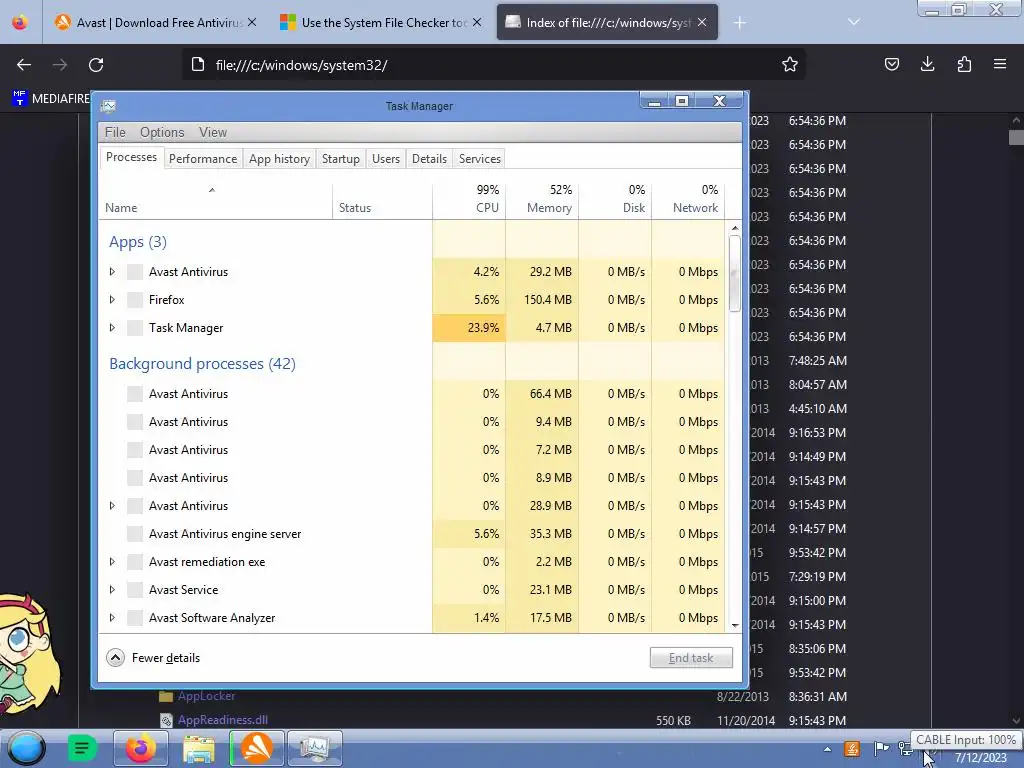
Task: Expand the Avast Service process
Action: [x=112, y=590]
